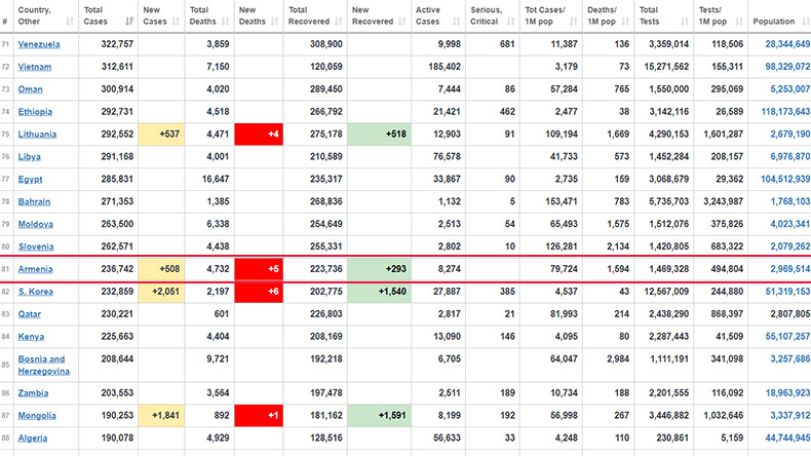811x456 pixels.
Task: Open Vietnam population link 98,329,072
Action: [787, 67]
